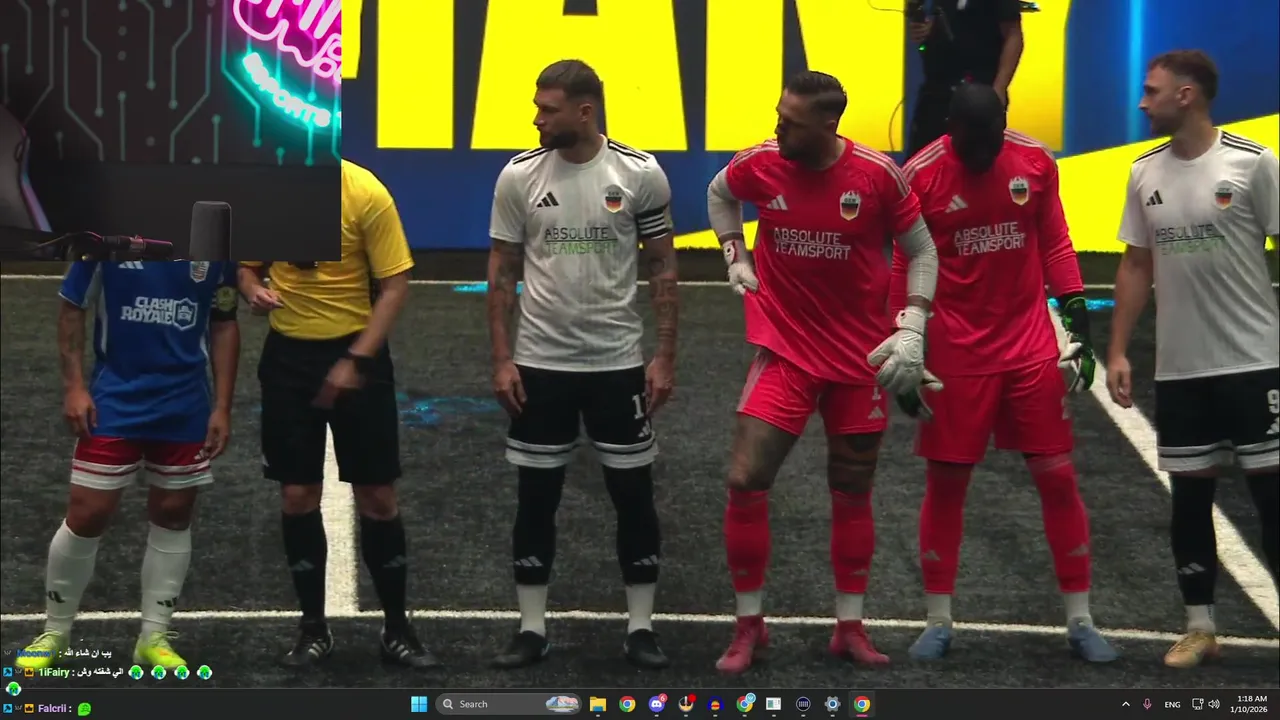Click the webcam overlay in top-left corner
This screenshot has height=720, width=1280.
[x=170, y=130]
